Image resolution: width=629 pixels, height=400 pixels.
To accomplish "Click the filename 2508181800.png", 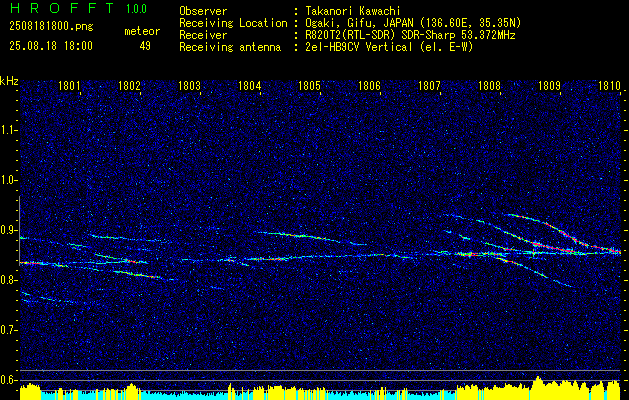I will pyautogui.click(x=51, y=27).
